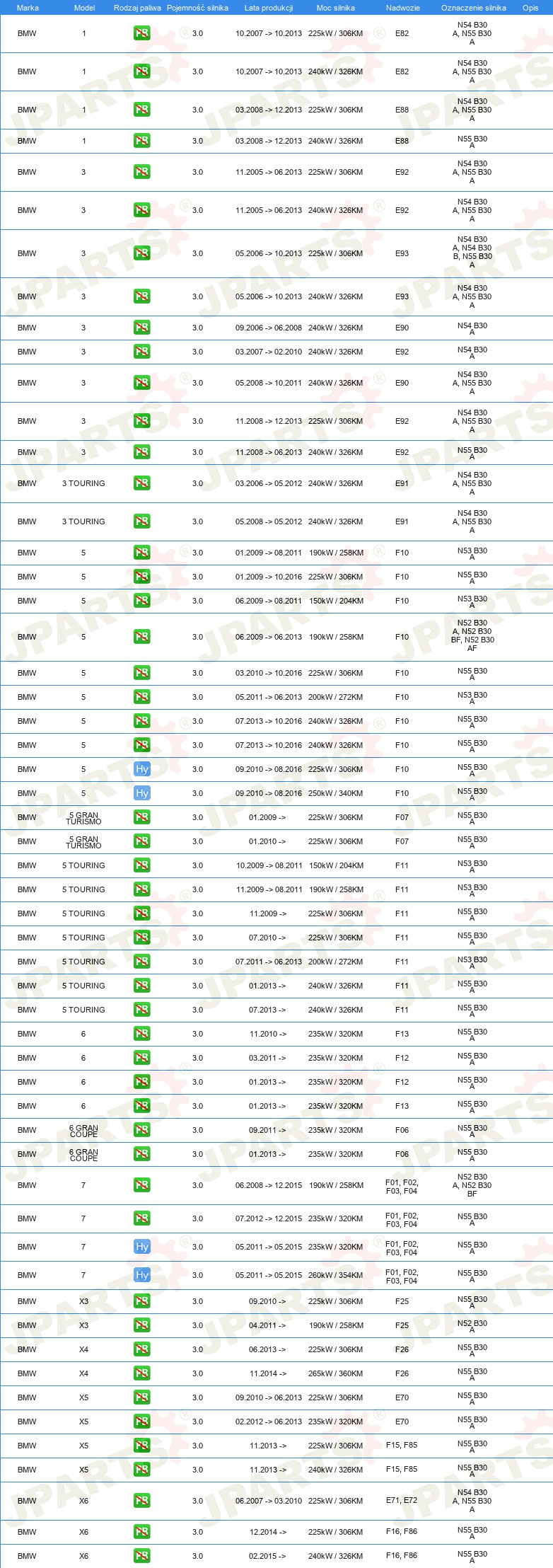Select the '09.2006 -> 06.2008' production date cell

pyautogui.click(x=269, y=328)
